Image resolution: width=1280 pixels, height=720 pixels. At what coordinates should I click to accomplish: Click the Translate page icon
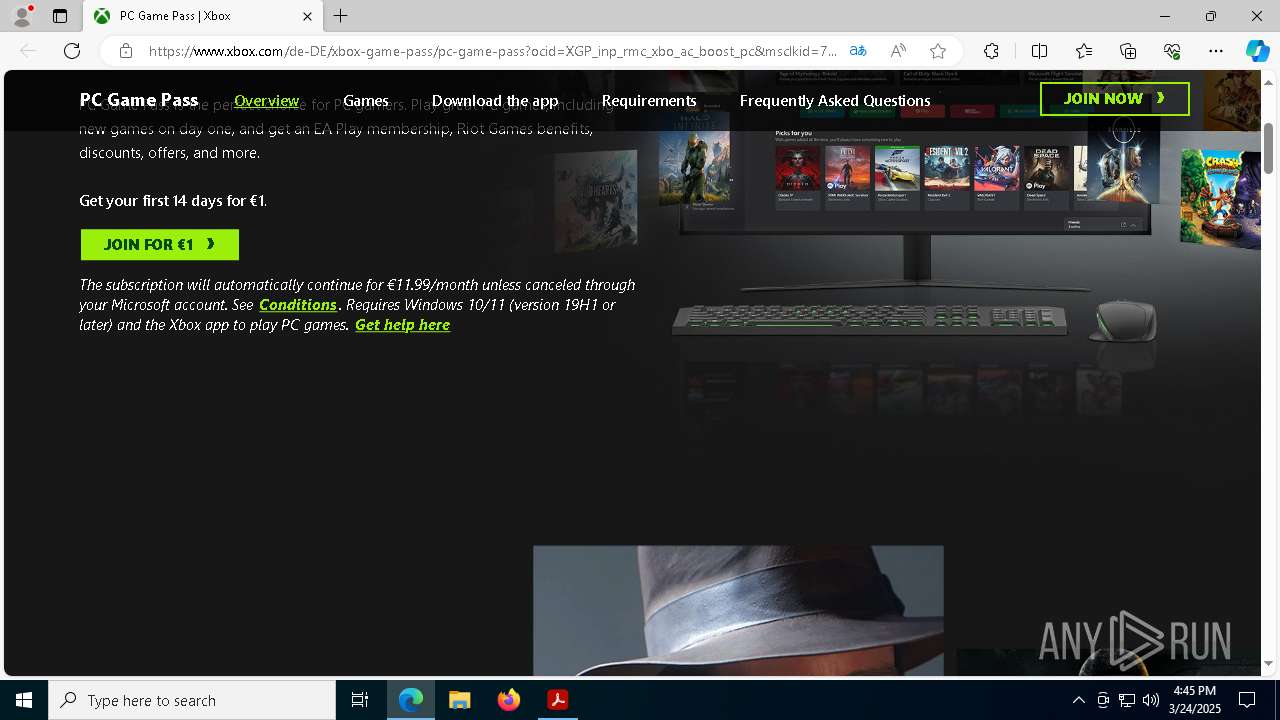click(858, 51)
